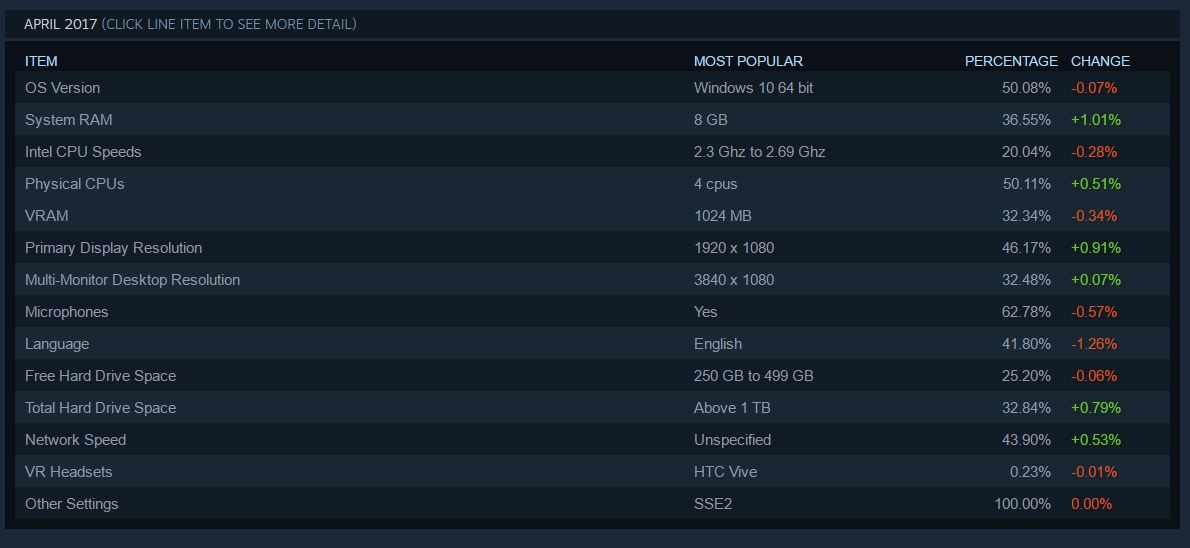
Task: Open Primary Display Resolution details
Action: 113,248
